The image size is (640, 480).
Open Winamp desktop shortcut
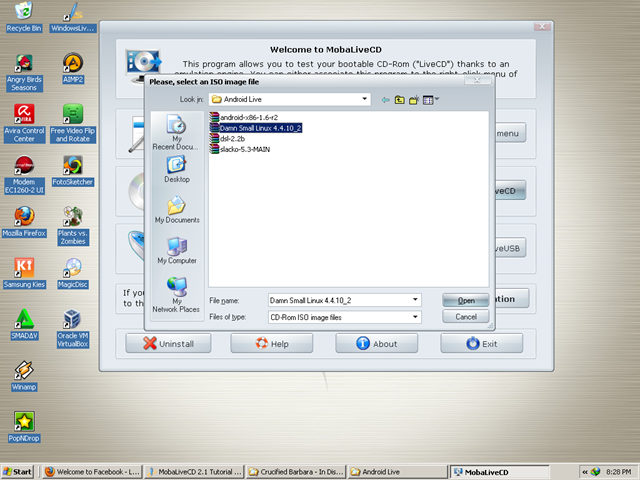tap(24, 376)
